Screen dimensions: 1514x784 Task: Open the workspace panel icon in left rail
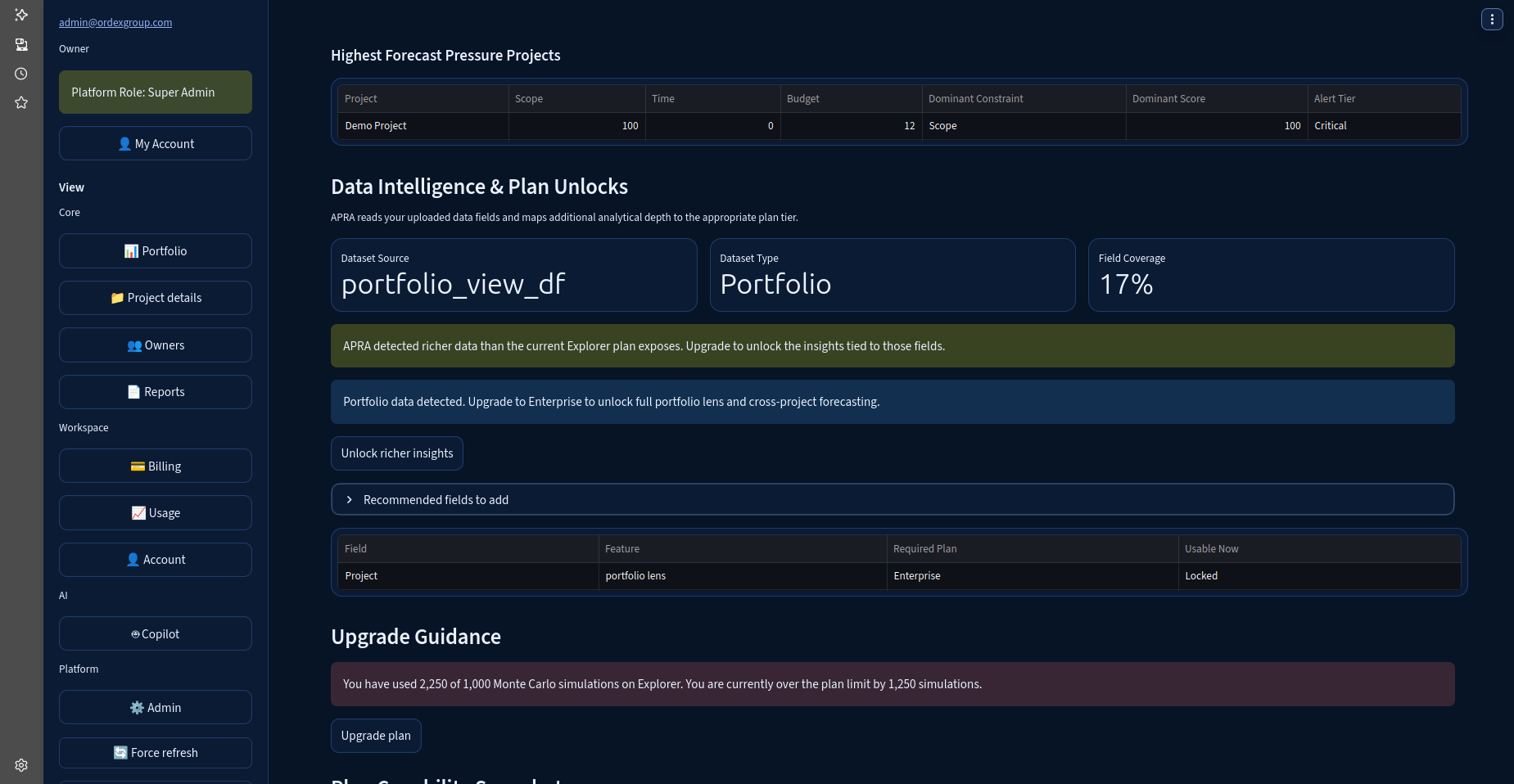point(21,44)
